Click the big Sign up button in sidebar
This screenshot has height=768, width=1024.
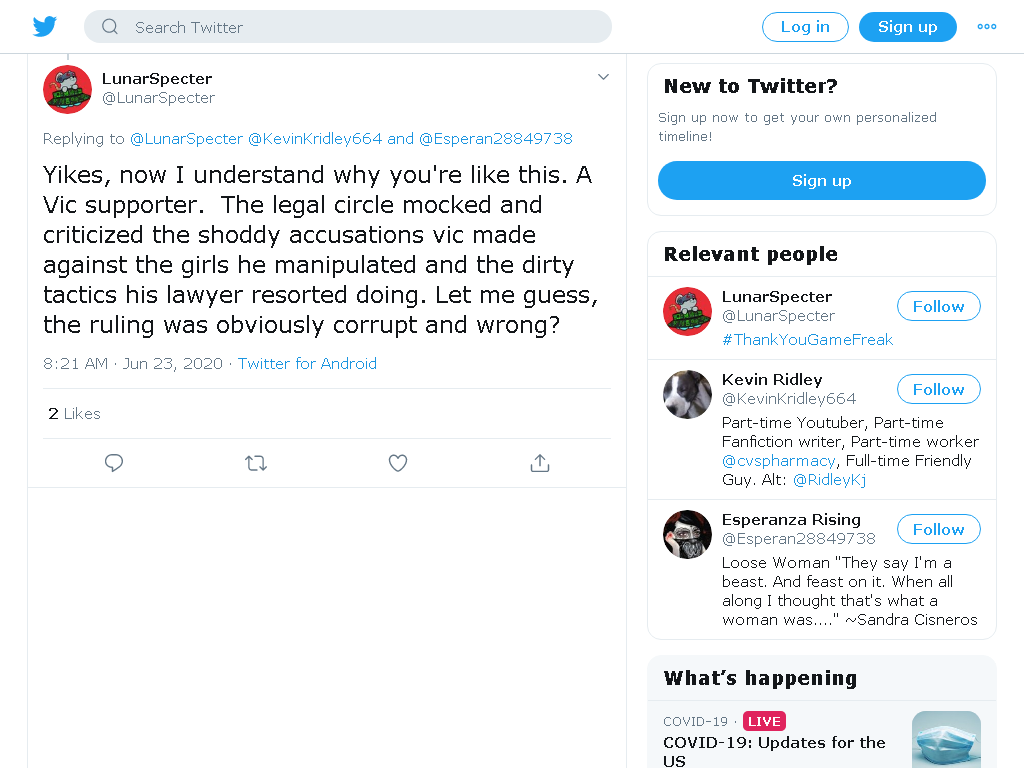822,180
